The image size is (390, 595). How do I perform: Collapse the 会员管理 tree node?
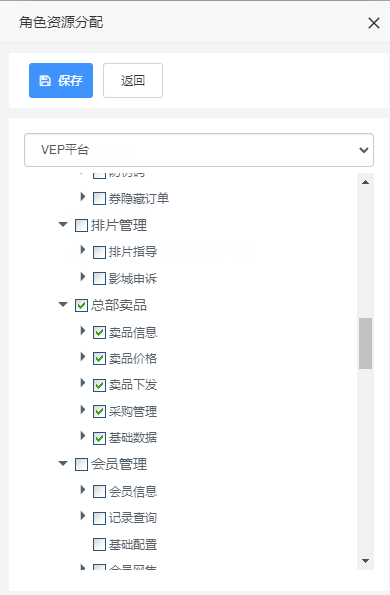63,464
